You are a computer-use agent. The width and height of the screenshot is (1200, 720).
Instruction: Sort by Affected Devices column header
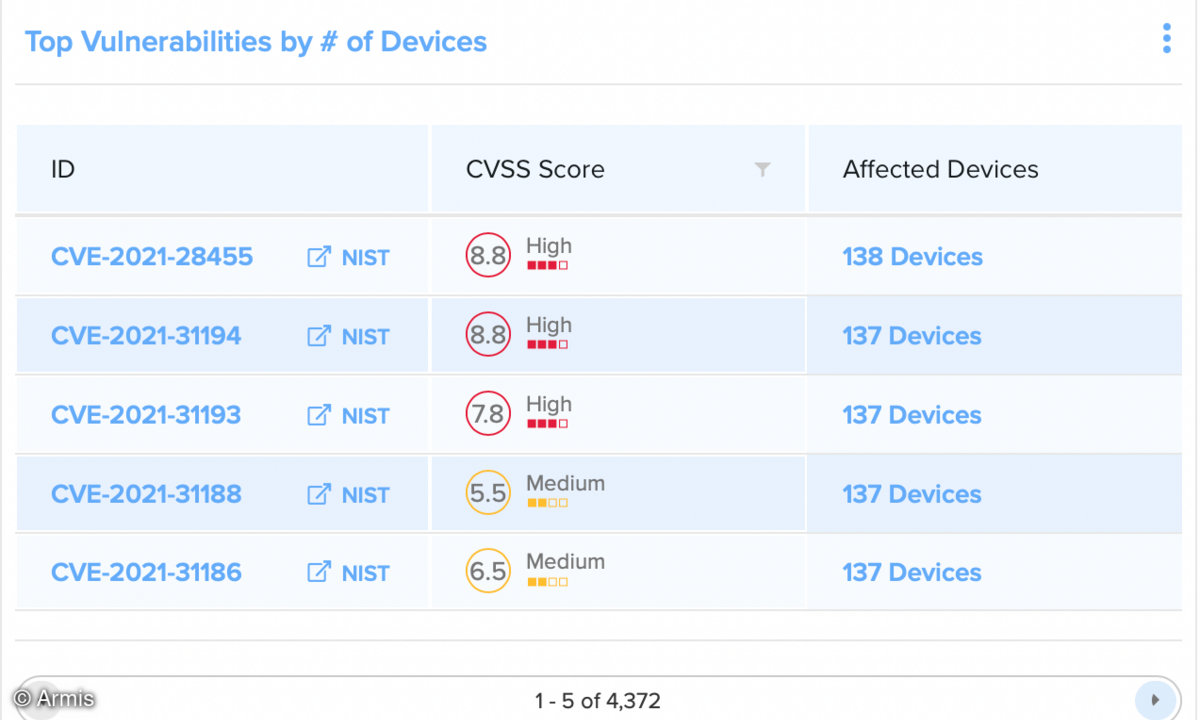pyautogui.click(x=940, y=170)
